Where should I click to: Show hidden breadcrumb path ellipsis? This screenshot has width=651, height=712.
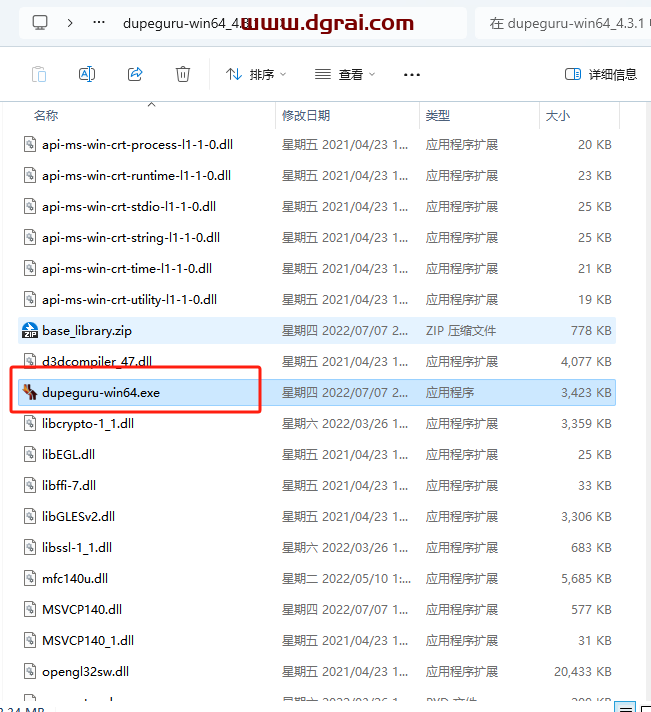[x=99, y=22]
